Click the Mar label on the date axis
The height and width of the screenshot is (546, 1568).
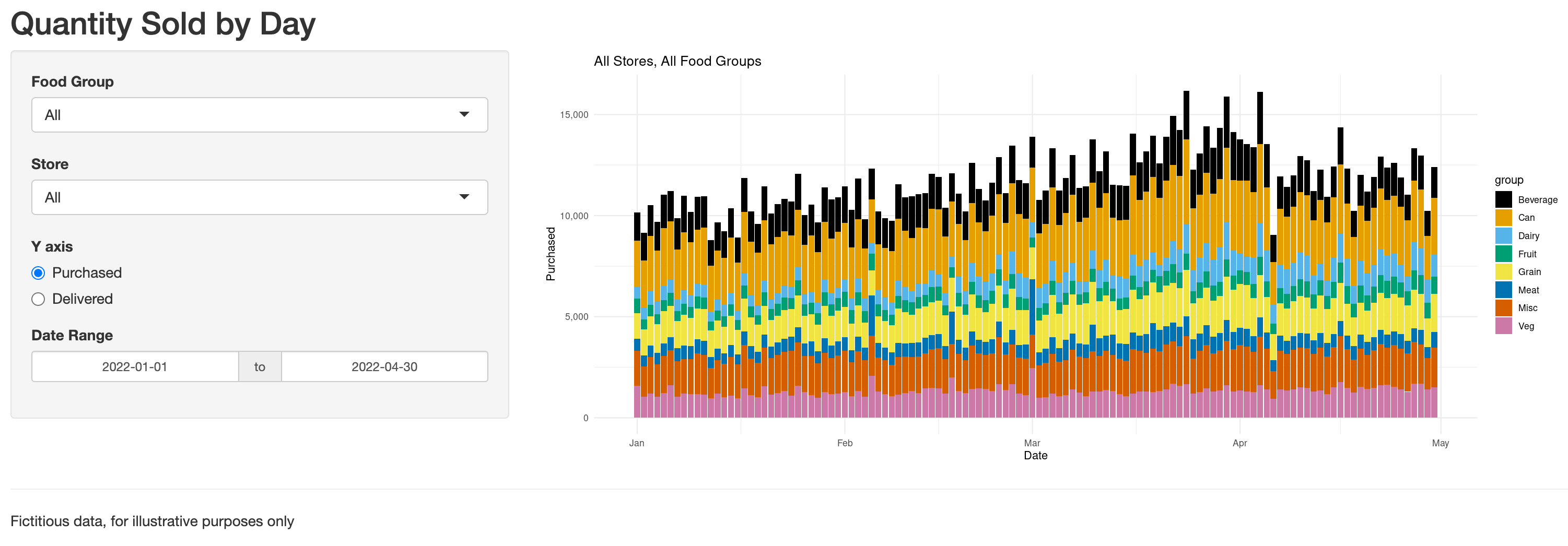pos(1032,443)
